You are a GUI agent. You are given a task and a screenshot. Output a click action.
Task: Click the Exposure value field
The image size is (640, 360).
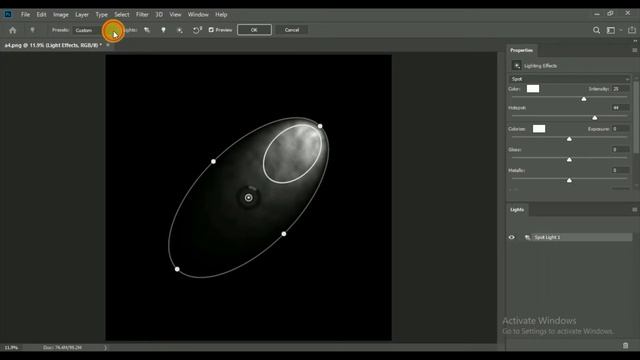click(x=620, y=129)
